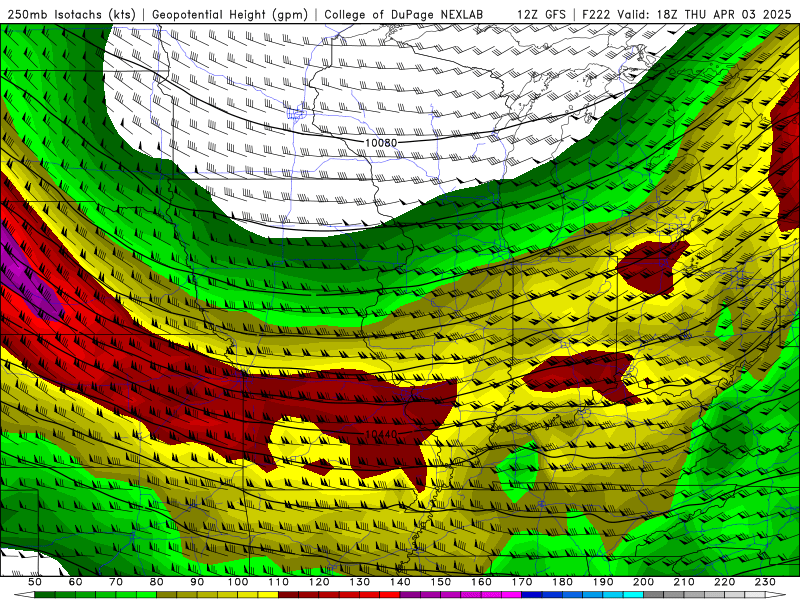
Task: Select the cyan color bar segment between 190 and 200
Action: (623, 595)
